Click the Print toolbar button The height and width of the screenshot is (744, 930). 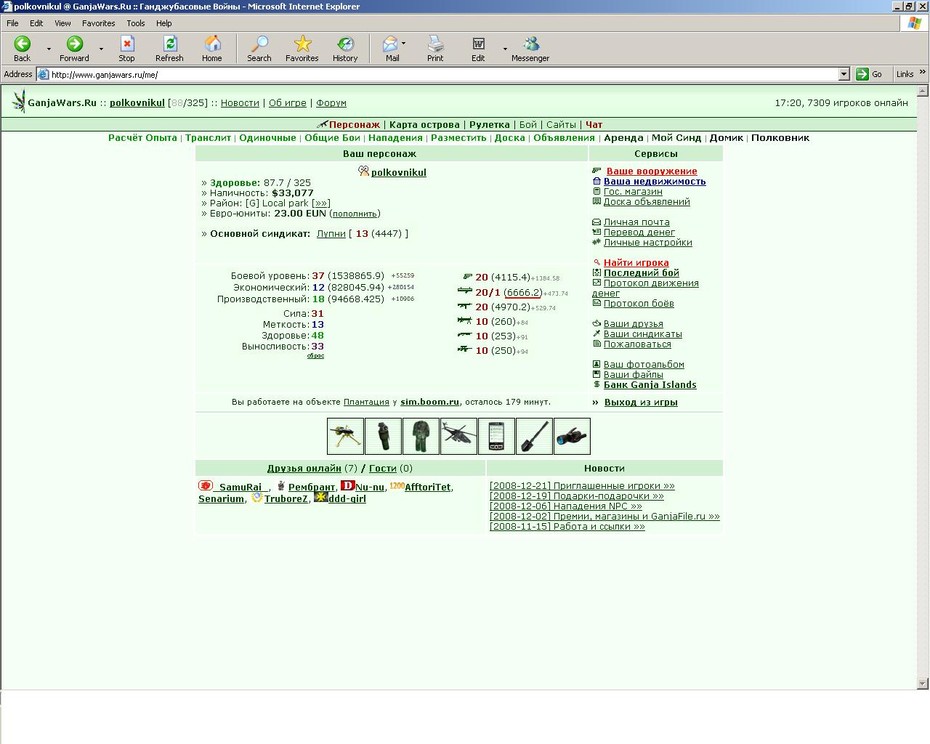(435, 49)
